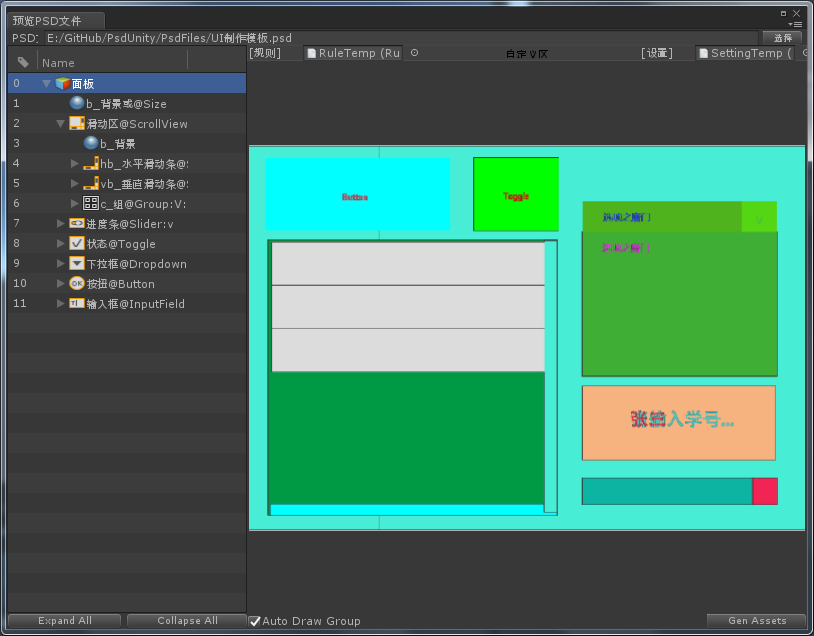Click the checkmark icon of 状态@Toggle
Image resolution: width=814 pixels, height=636 pixels.
pyautogui.click(x=77, y=244)
